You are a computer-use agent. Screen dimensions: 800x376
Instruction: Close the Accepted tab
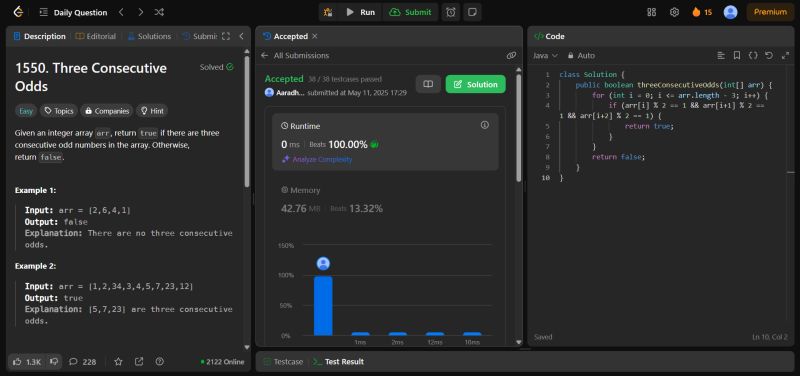(x=315, y=36)
